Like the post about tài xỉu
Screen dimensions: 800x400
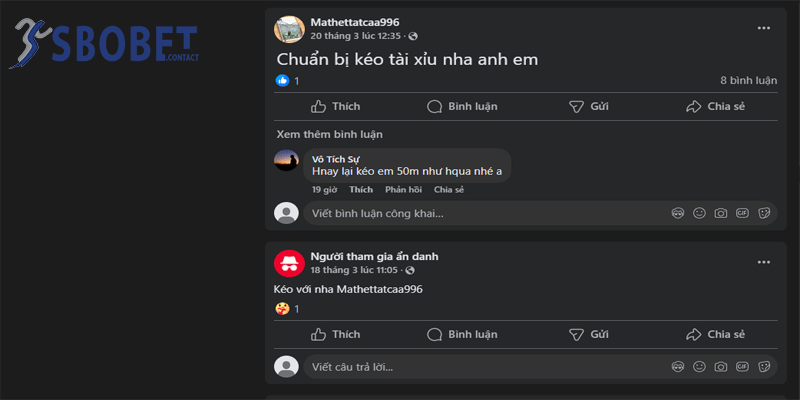coord(335,107)
